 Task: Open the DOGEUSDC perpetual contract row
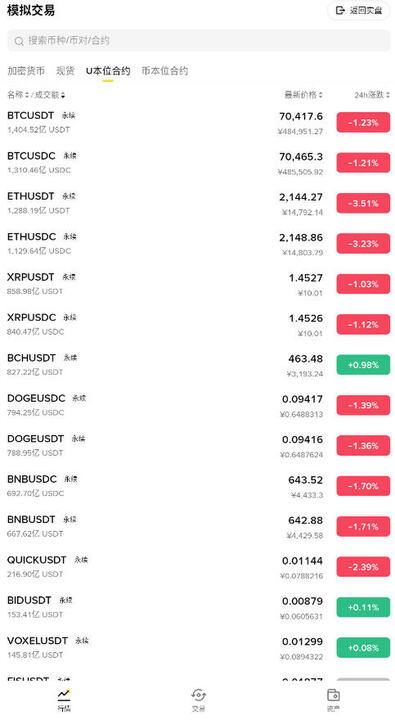point(198,405)
